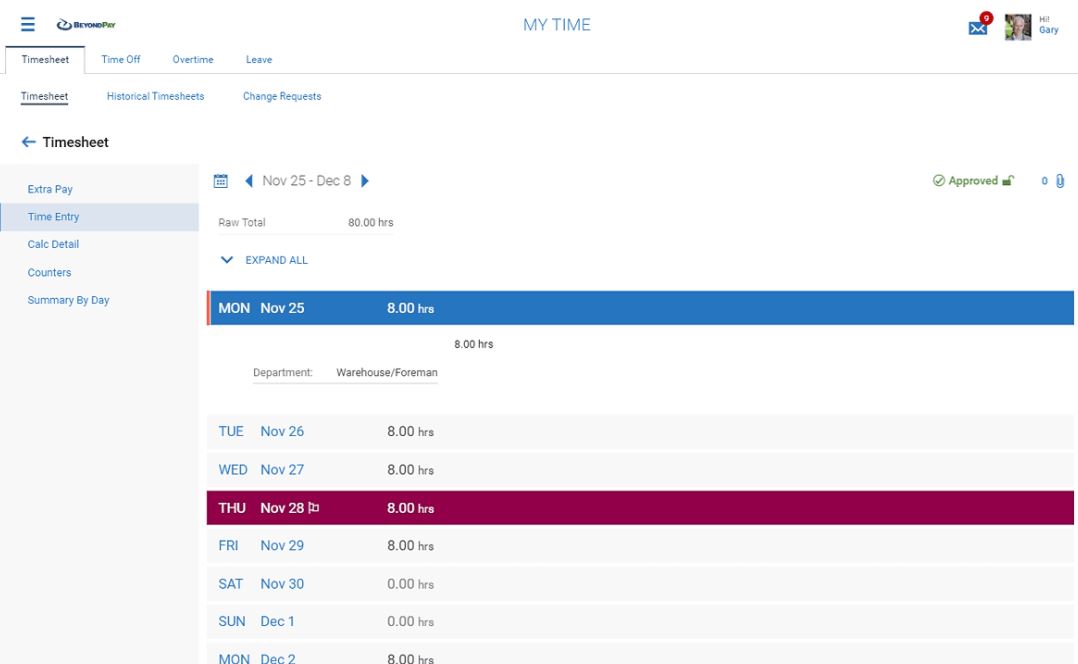Screen dimensions: 1078x664
Task: Expand the FRI Nov 29 entry
Action: click(640, 546)
